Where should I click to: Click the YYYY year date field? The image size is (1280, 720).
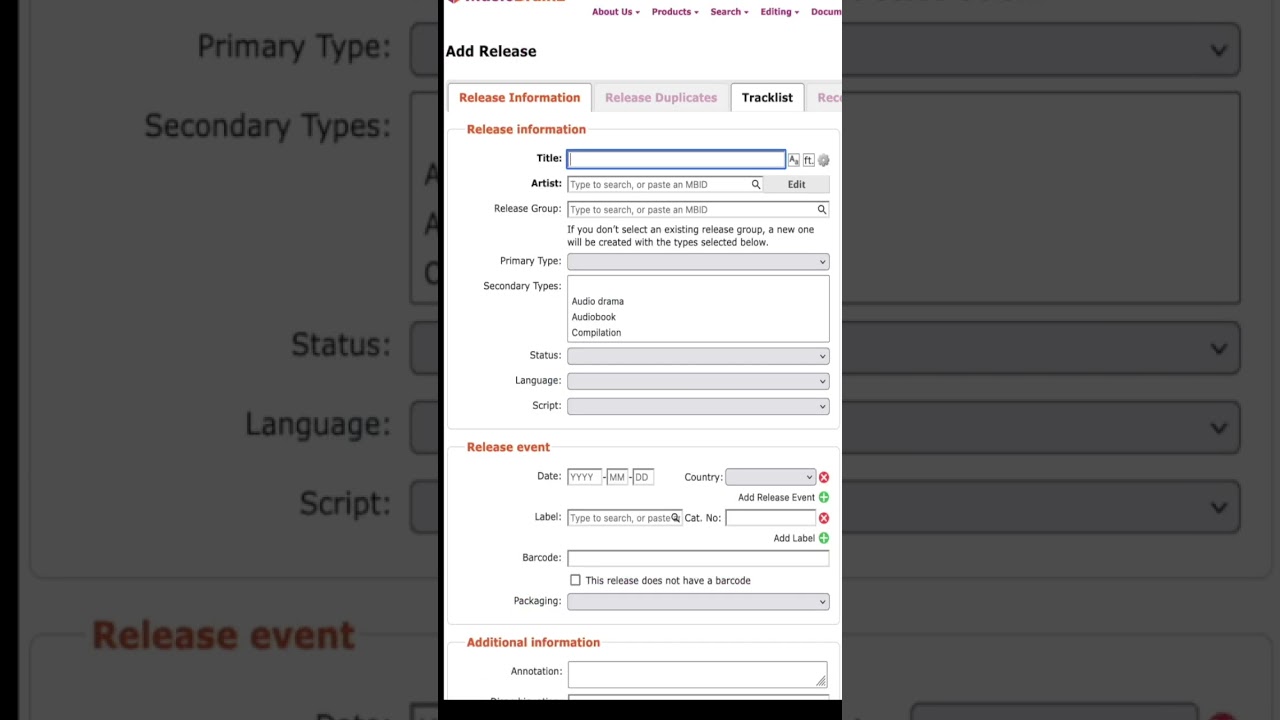pos(584,477)
